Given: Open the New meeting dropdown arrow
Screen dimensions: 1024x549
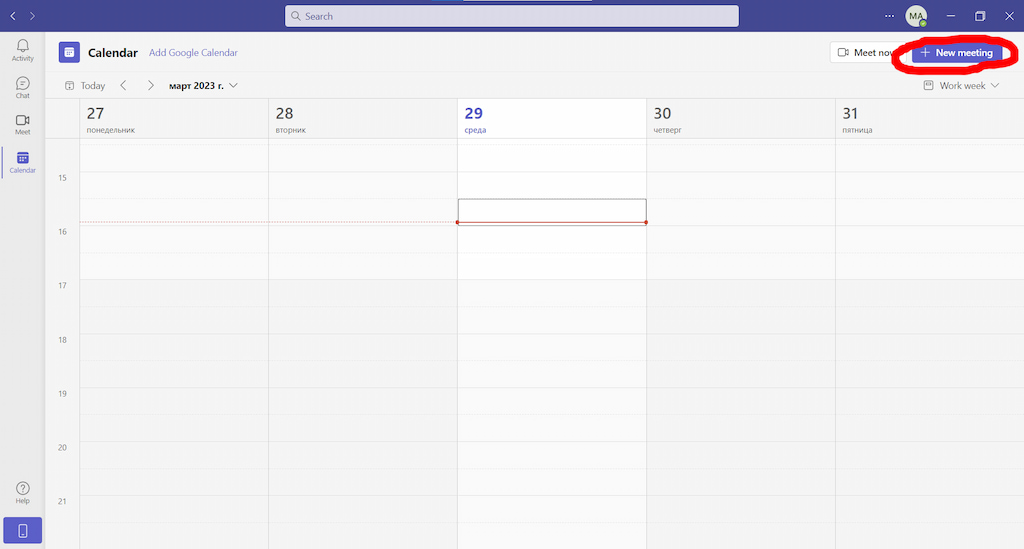Looking at the screenshot, I should (1008, 53).
